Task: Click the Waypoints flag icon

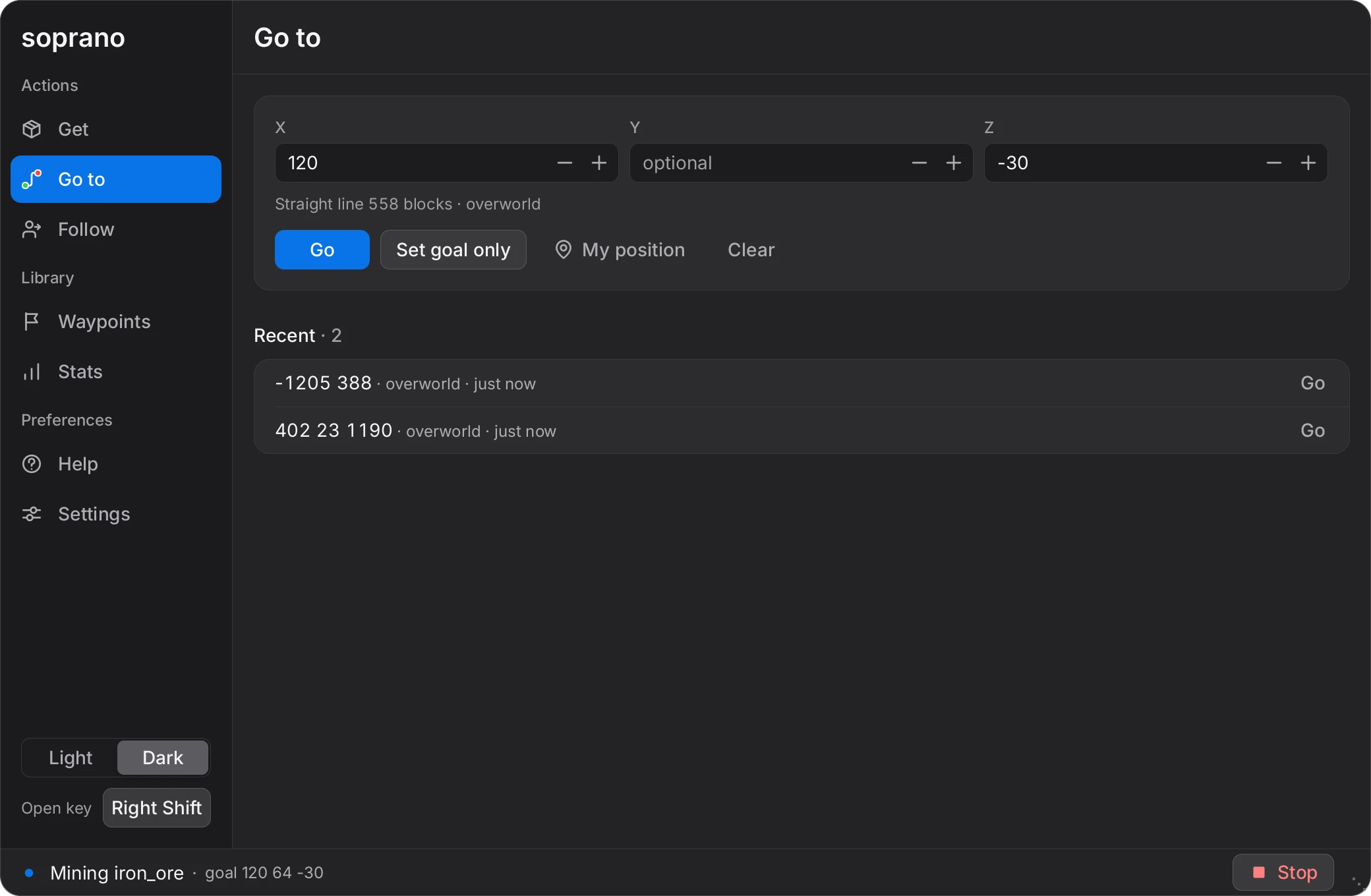Action: [32, 322]
